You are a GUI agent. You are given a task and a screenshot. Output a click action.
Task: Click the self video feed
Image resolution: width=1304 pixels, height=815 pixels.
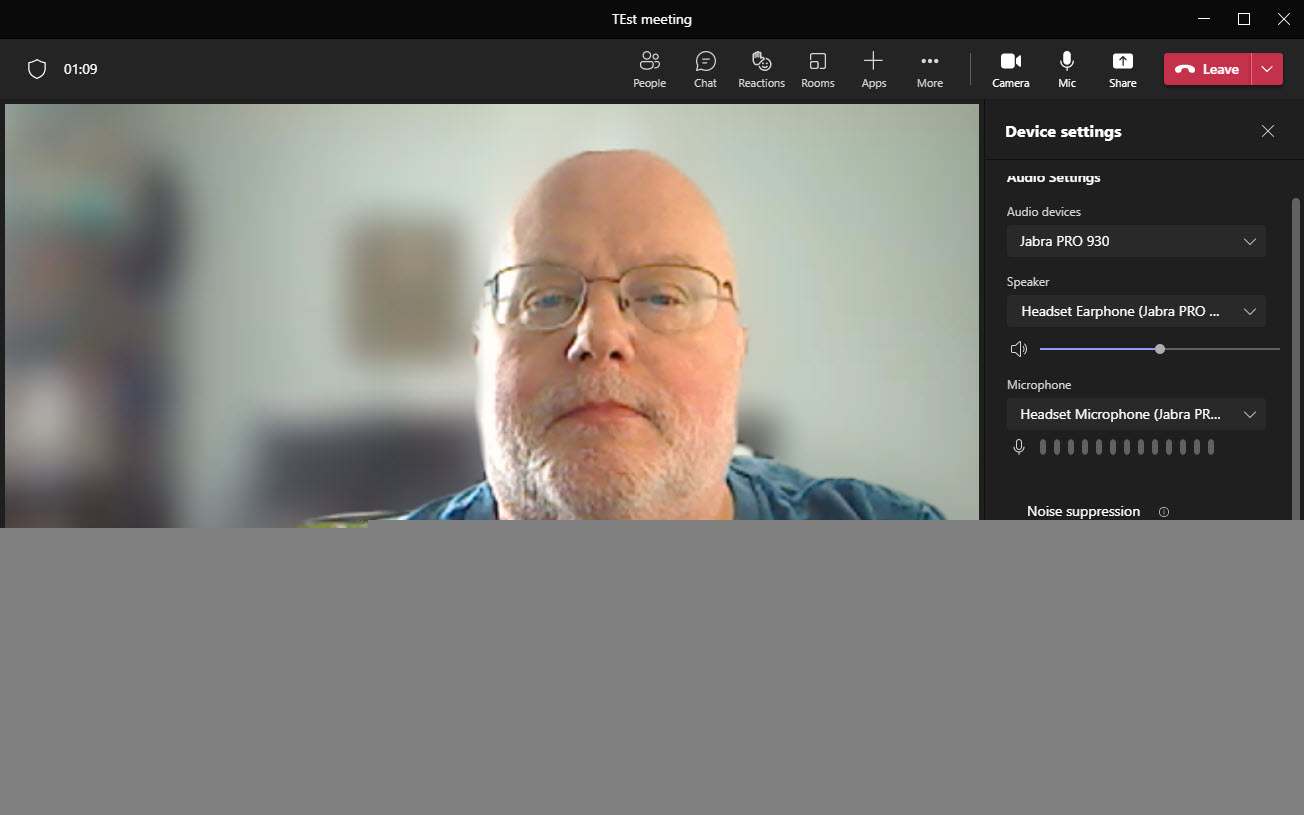[x=491, y=315]
